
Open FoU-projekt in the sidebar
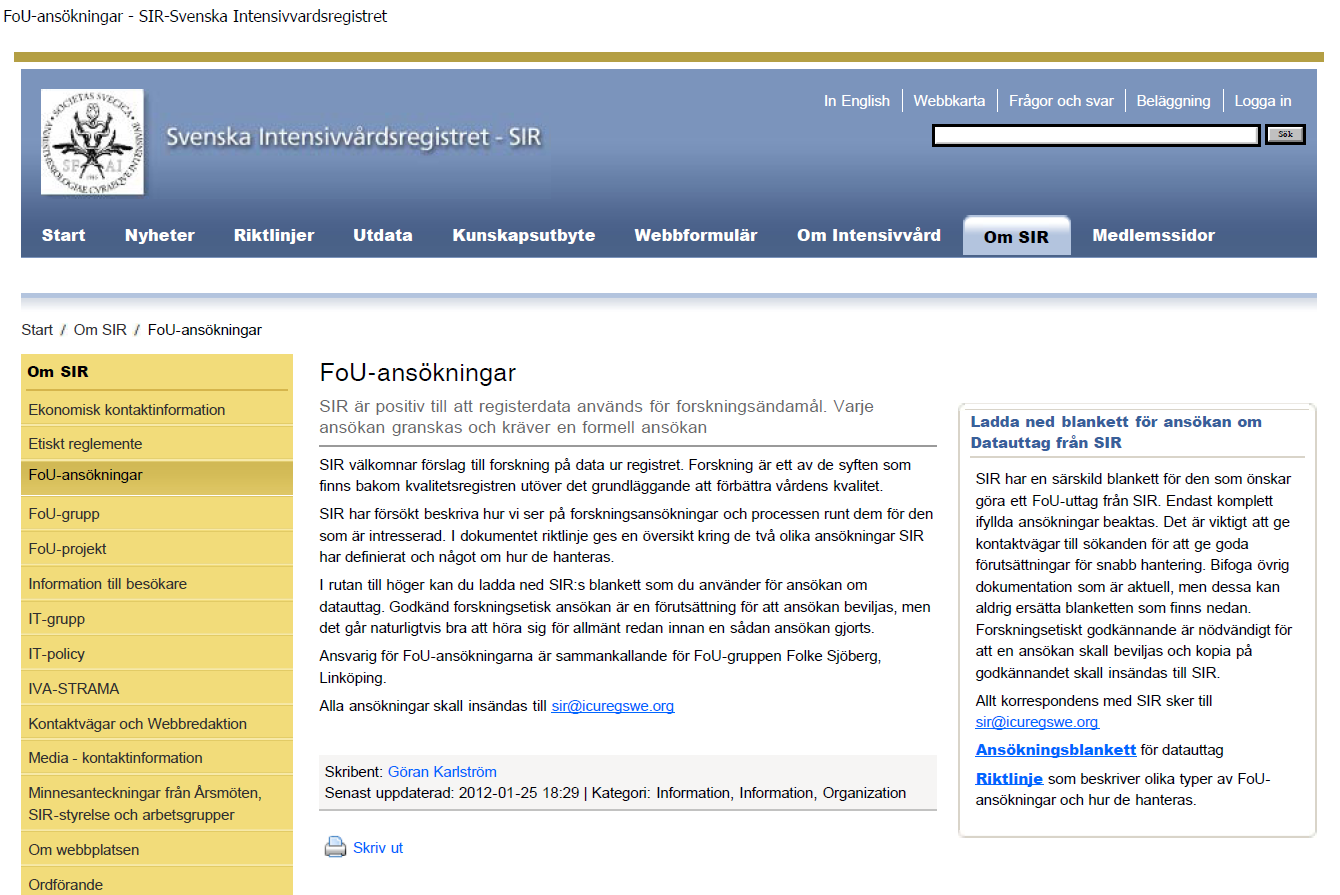coord(68,549)
